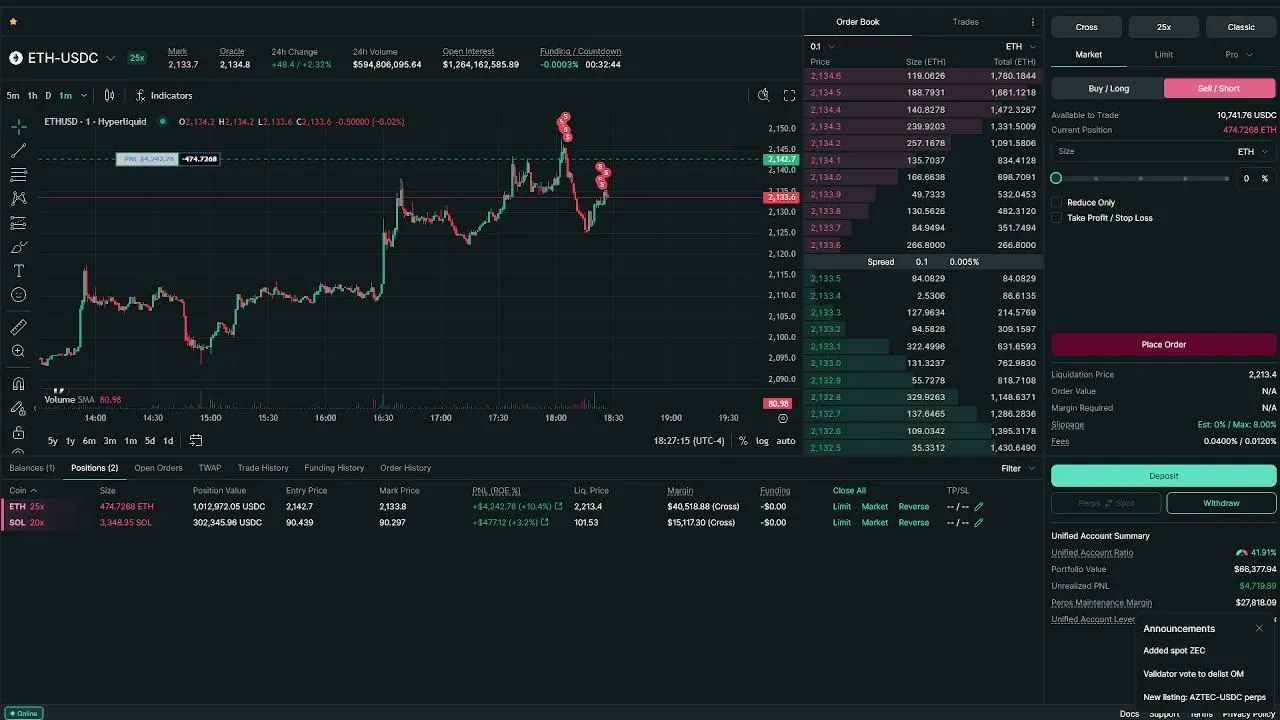Sort positions by the Coin column
Viewport: 1280px width, 720px height.
point(23,491)
